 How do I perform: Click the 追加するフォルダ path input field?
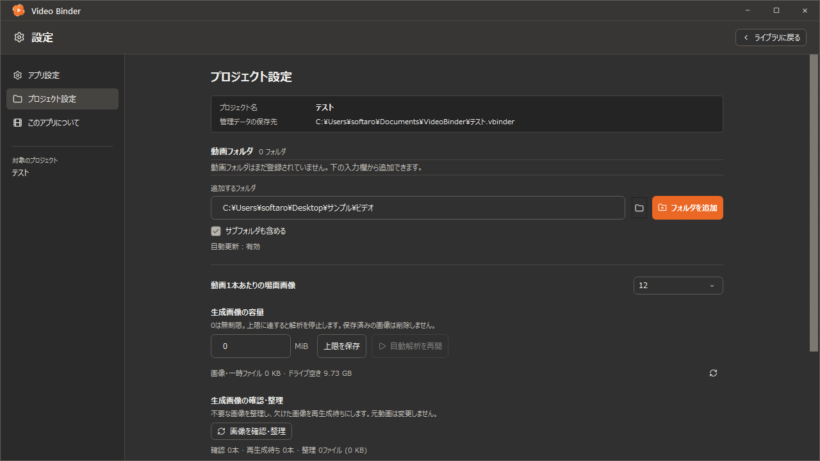pos(418,208)
